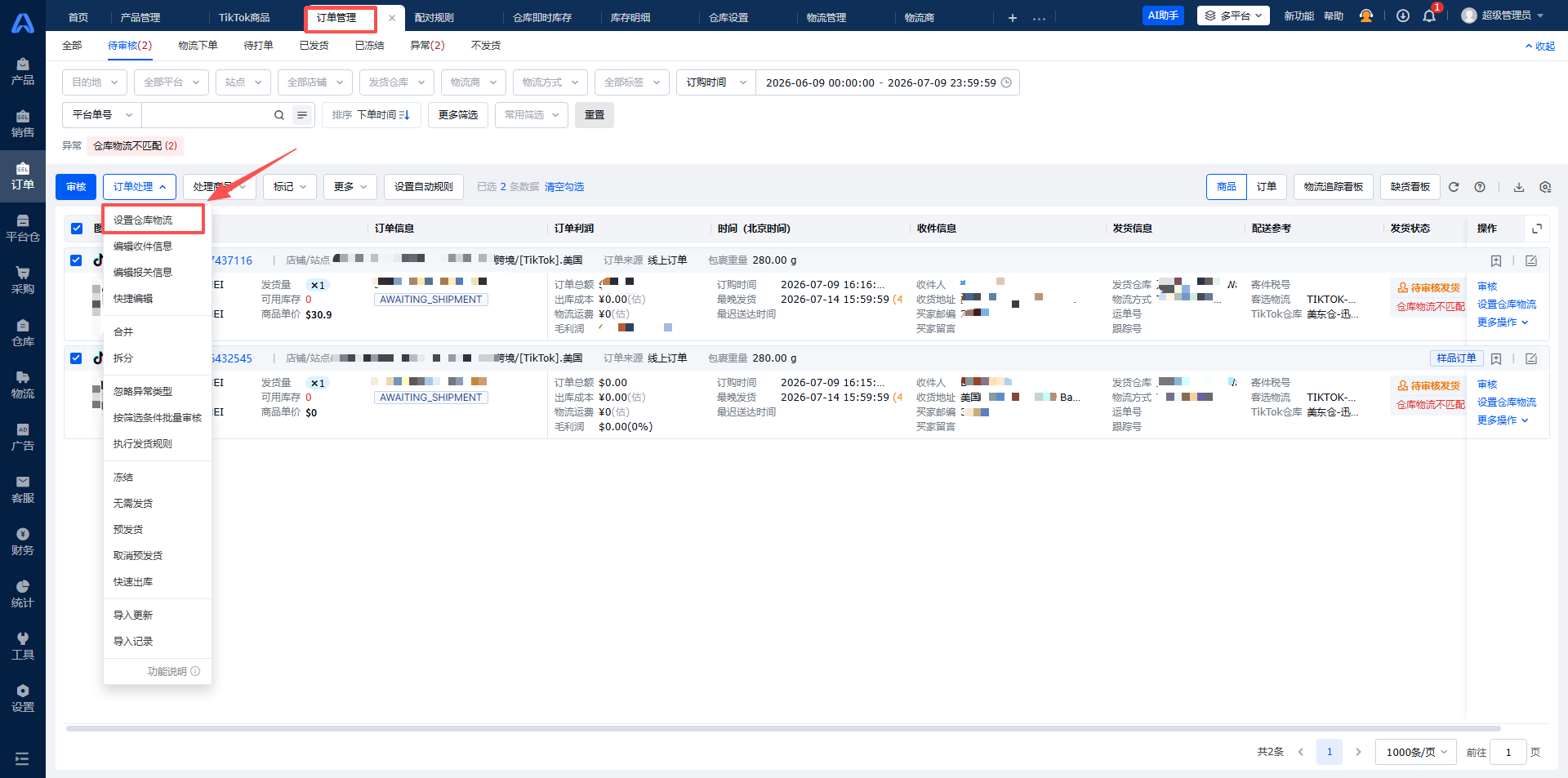Select 编辑报关信息 menu item
This screenshot has height=778, width=1568.
[143, 273]
